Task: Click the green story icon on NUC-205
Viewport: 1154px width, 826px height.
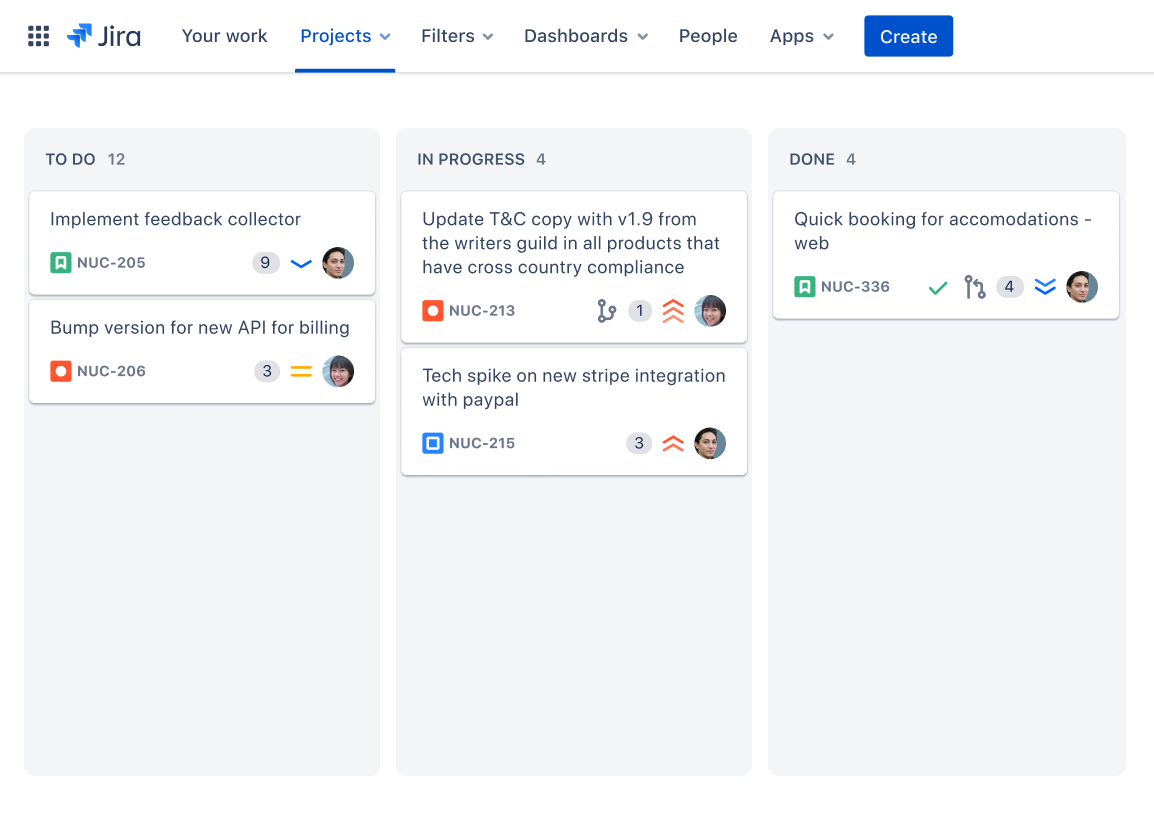Action: point(60,262)
